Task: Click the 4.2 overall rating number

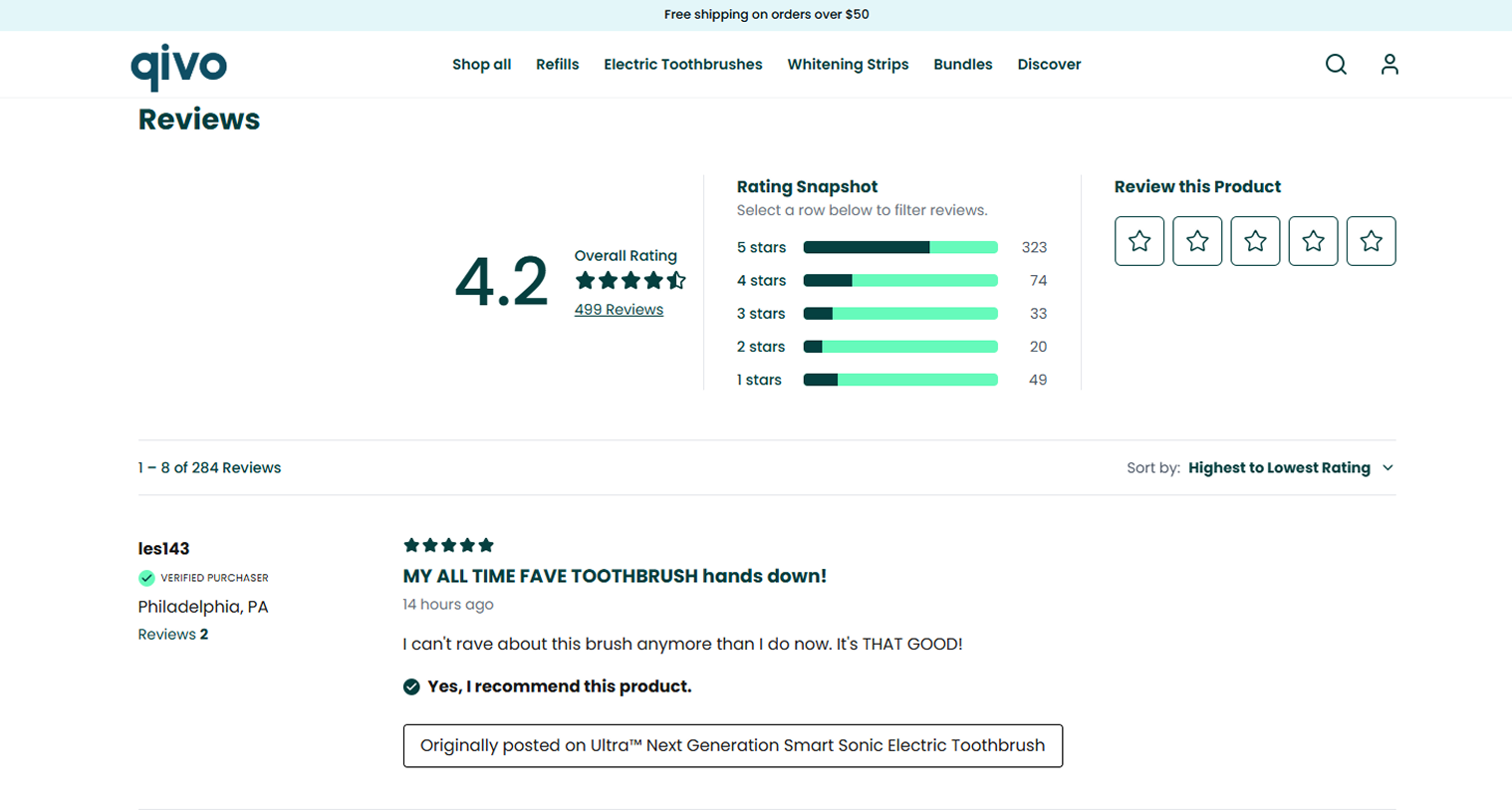Action: [x=501, y=282]
